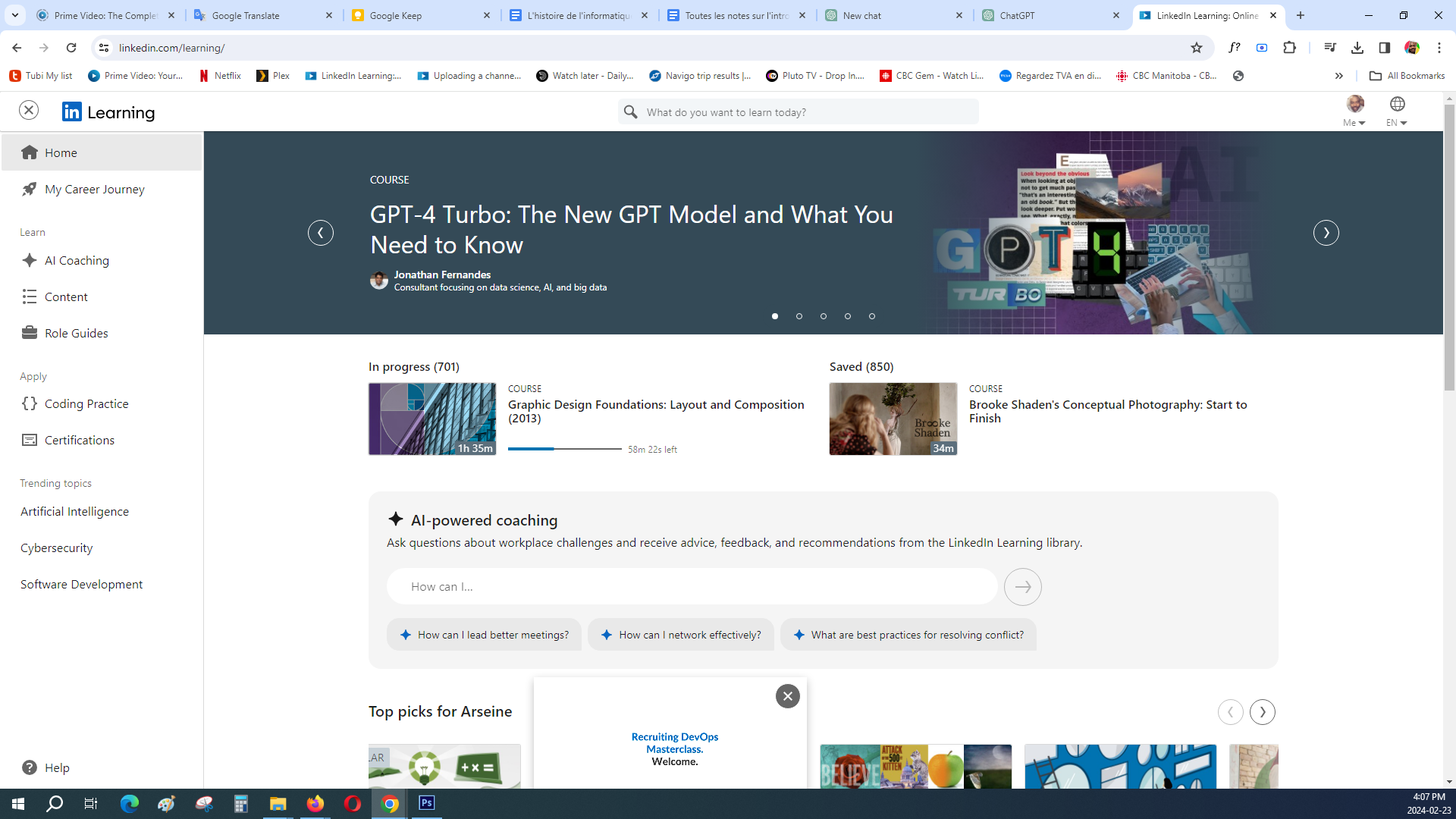The width and height of the screenshot is (1456, 819).
Task: Switch to the Google Keep tab
Action: click(395, 15)
